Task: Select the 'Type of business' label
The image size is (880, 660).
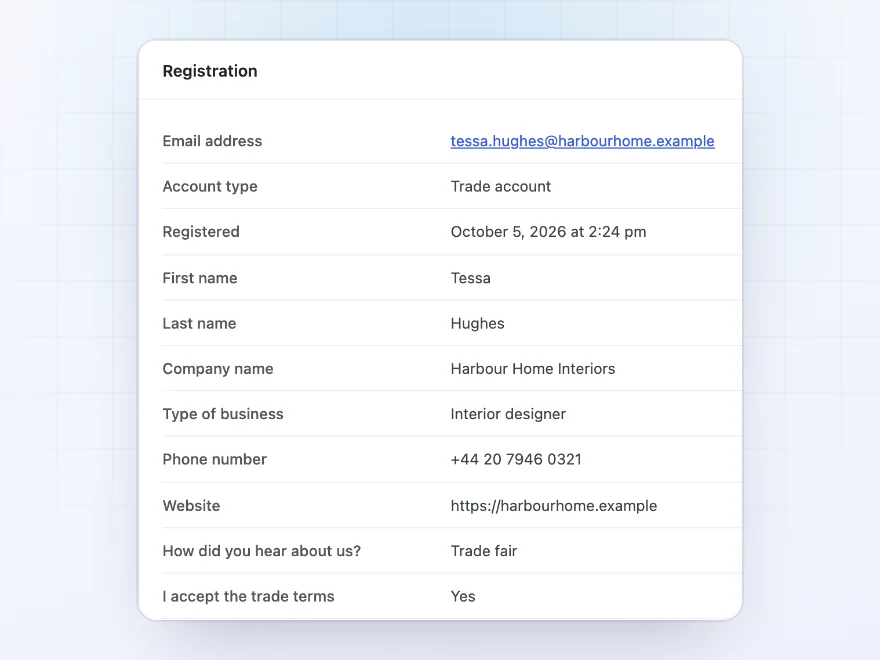Action: click(223, 414)
